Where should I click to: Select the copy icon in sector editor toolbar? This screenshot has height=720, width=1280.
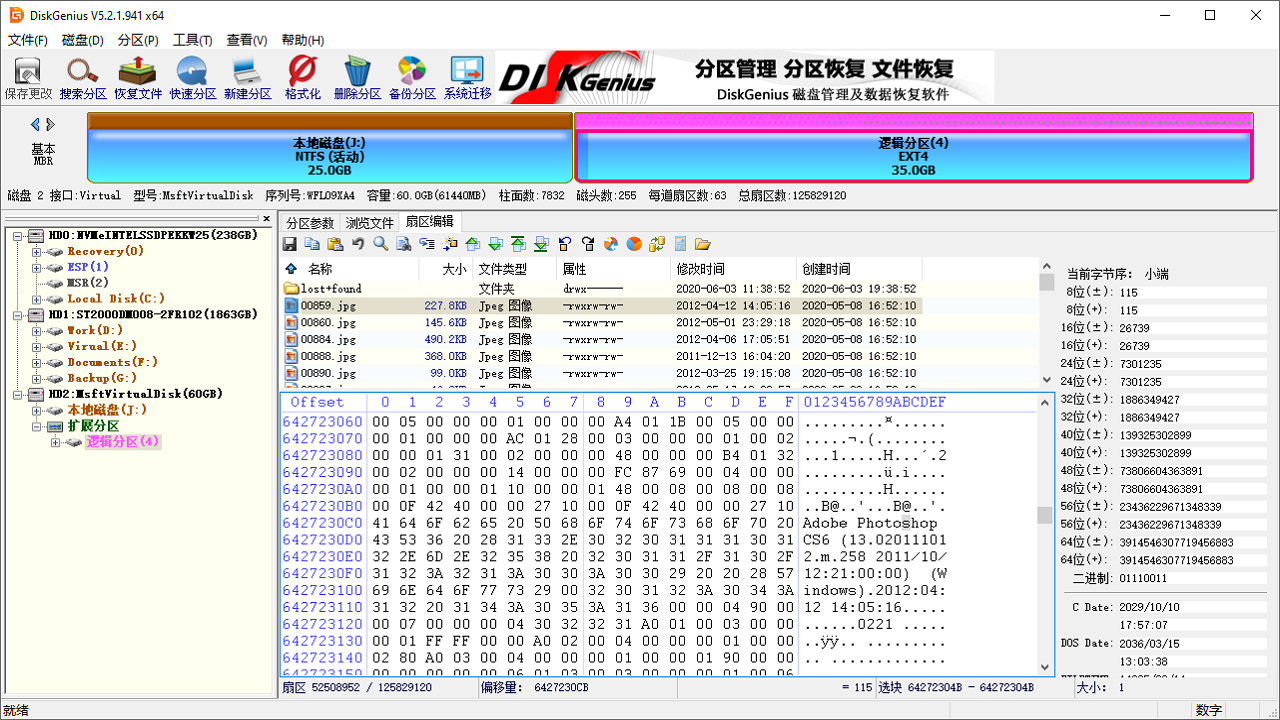point(313,243)
